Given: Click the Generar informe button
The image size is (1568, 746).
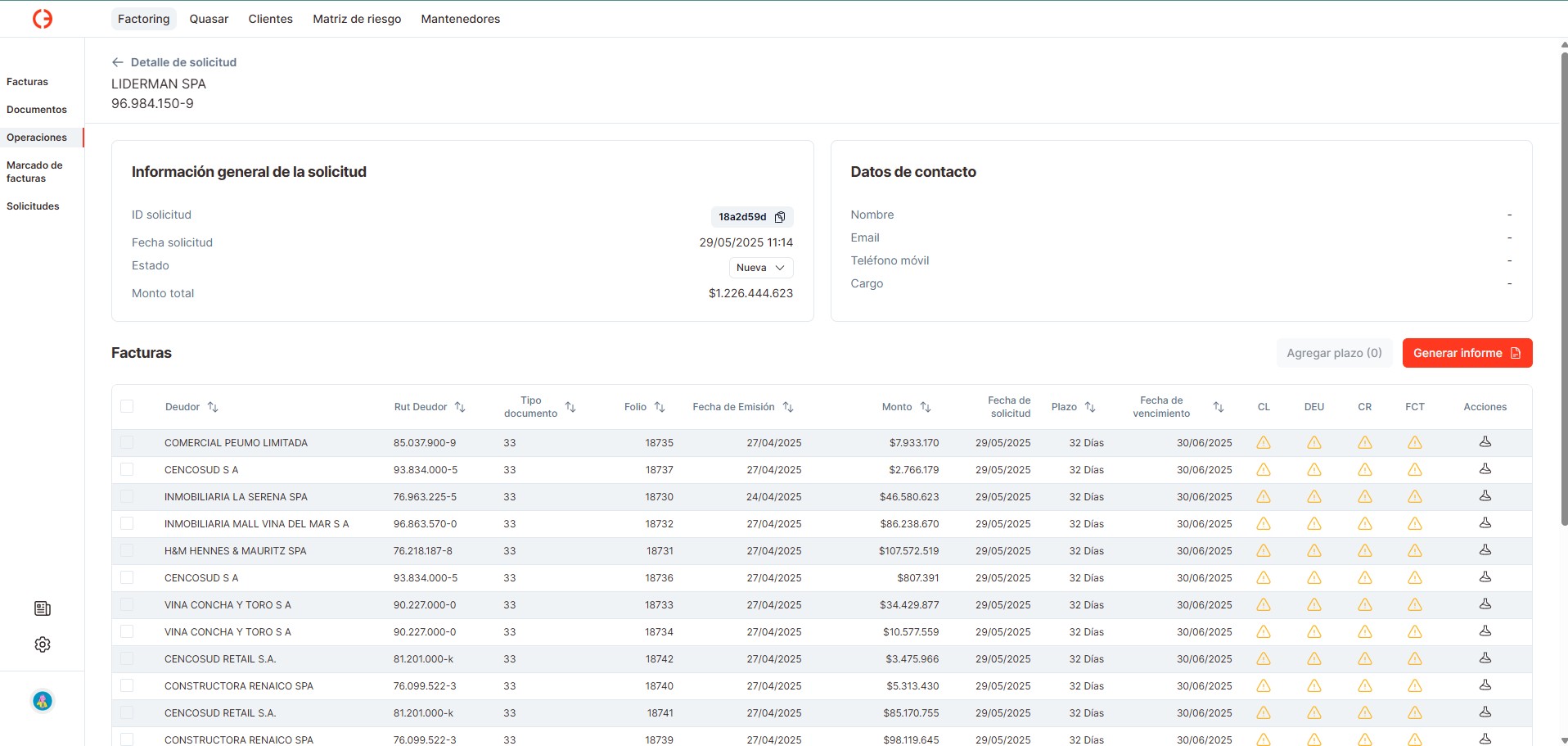Looking at the screenshot, I should click(x=1467, y=353).
